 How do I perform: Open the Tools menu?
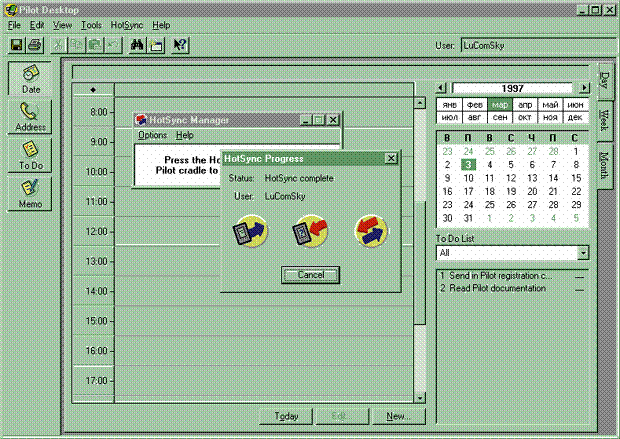(x=91, y=25)
